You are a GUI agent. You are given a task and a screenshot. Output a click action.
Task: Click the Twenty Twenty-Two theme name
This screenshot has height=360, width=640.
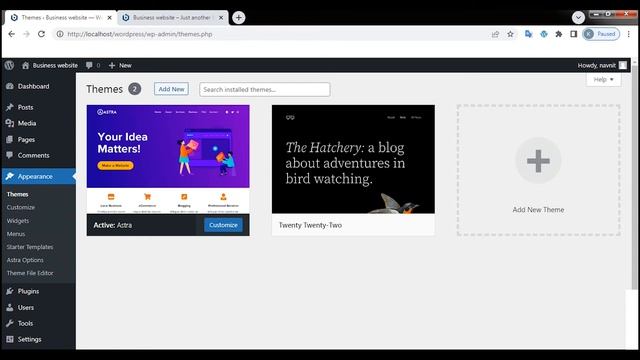310,225
